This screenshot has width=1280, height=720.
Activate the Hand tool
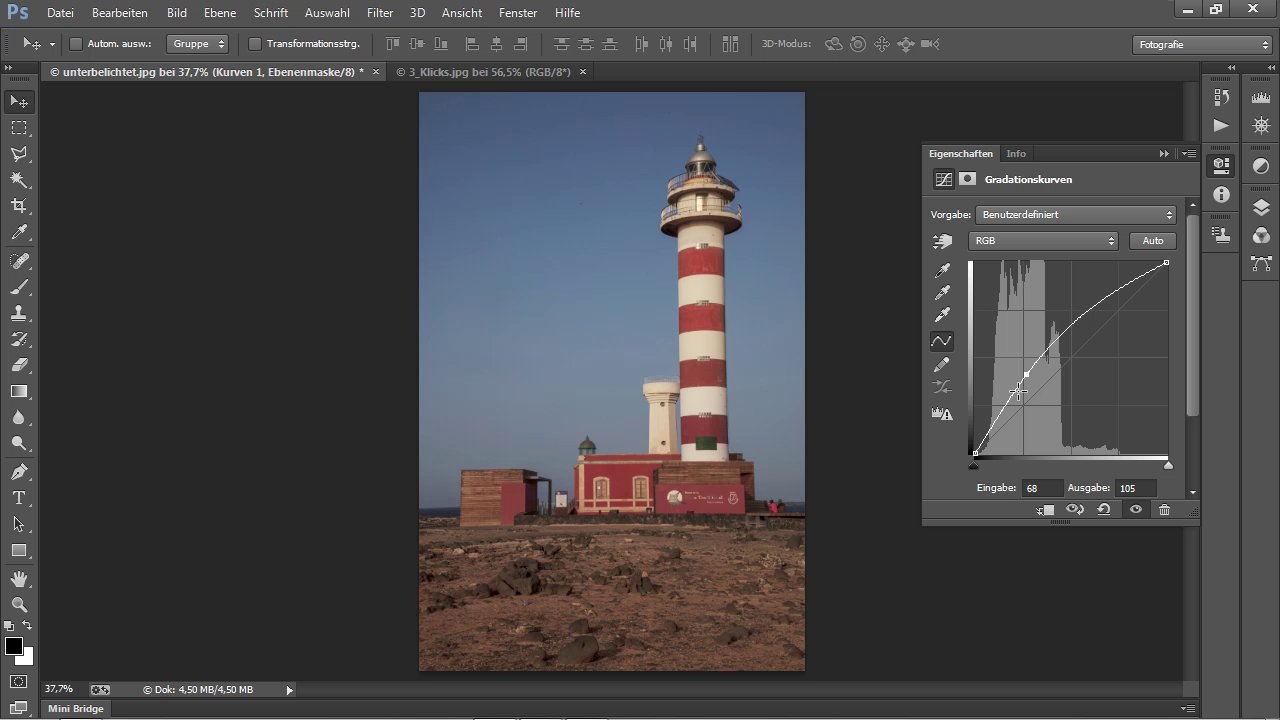click(19, 579)
